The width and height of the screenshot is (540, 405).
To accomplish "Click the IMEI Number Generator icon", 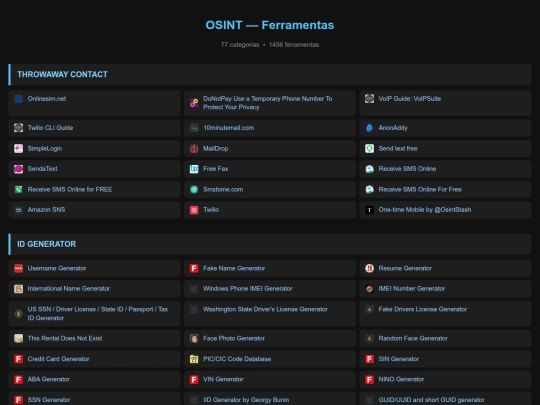I will [370, 289].
